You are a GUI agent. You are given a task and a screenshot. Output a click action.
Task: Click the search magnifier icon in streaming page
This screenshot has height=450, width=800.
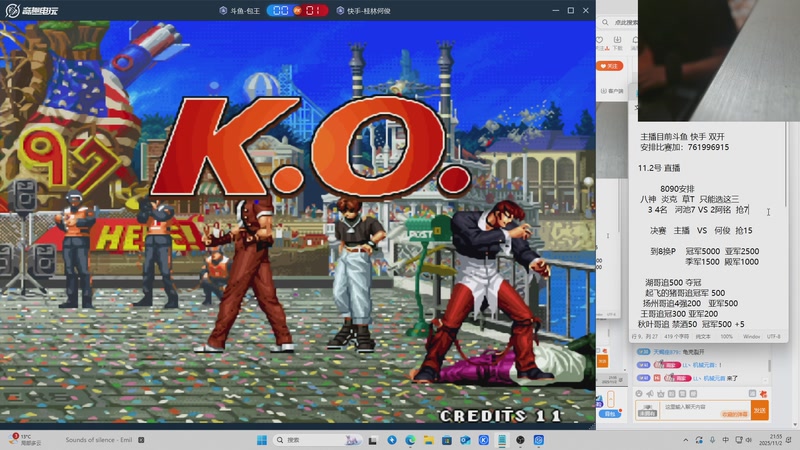pyautogui.click(x=605, y=22)
